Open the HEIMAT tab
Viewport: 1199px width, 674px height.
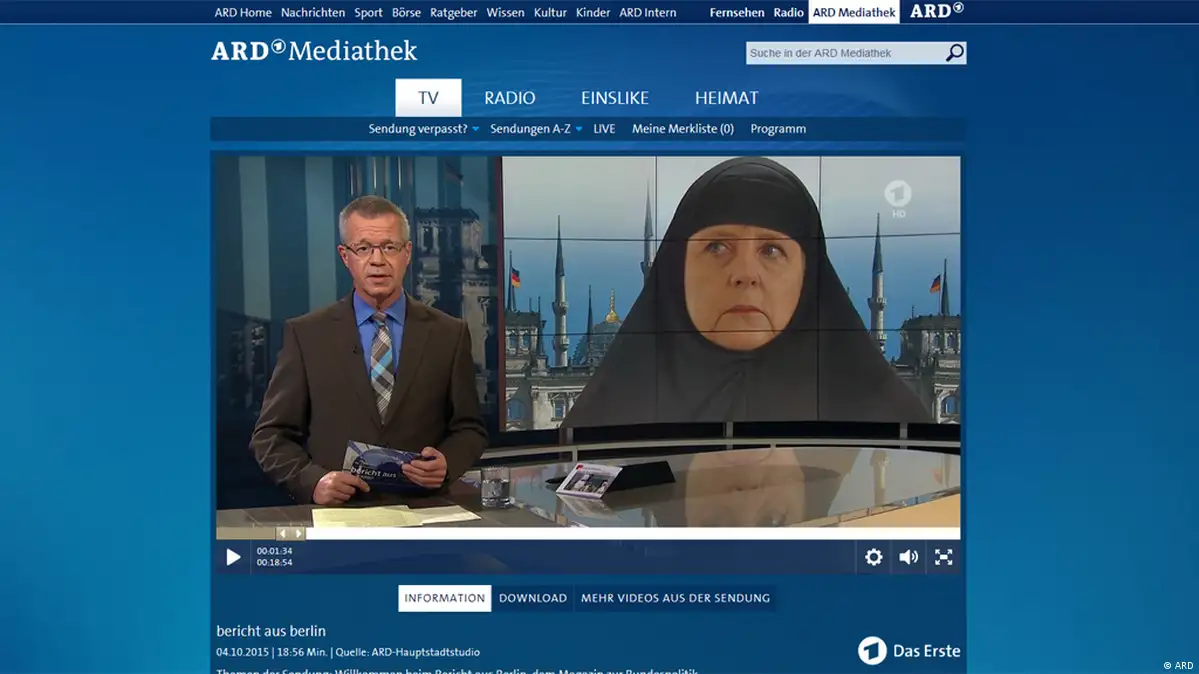[x=726, y=98]
